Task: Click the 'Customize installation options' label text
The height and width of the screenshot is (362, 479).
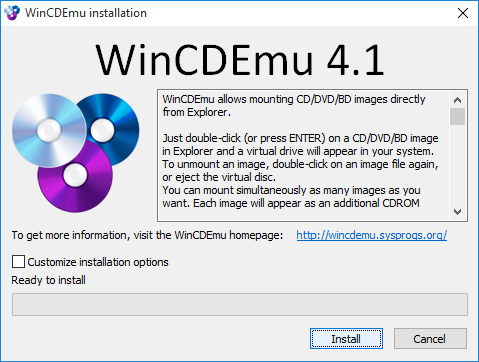Action: point(98,262)
